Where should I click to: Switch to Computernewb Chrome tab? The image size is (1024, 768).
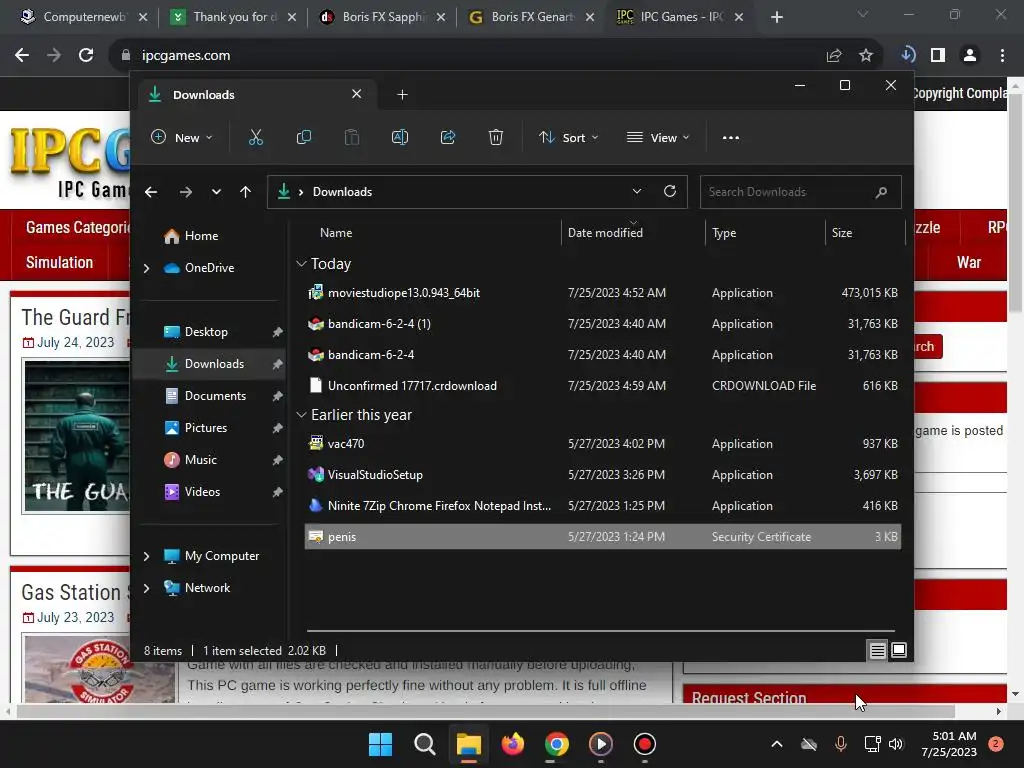pos(83,17)
